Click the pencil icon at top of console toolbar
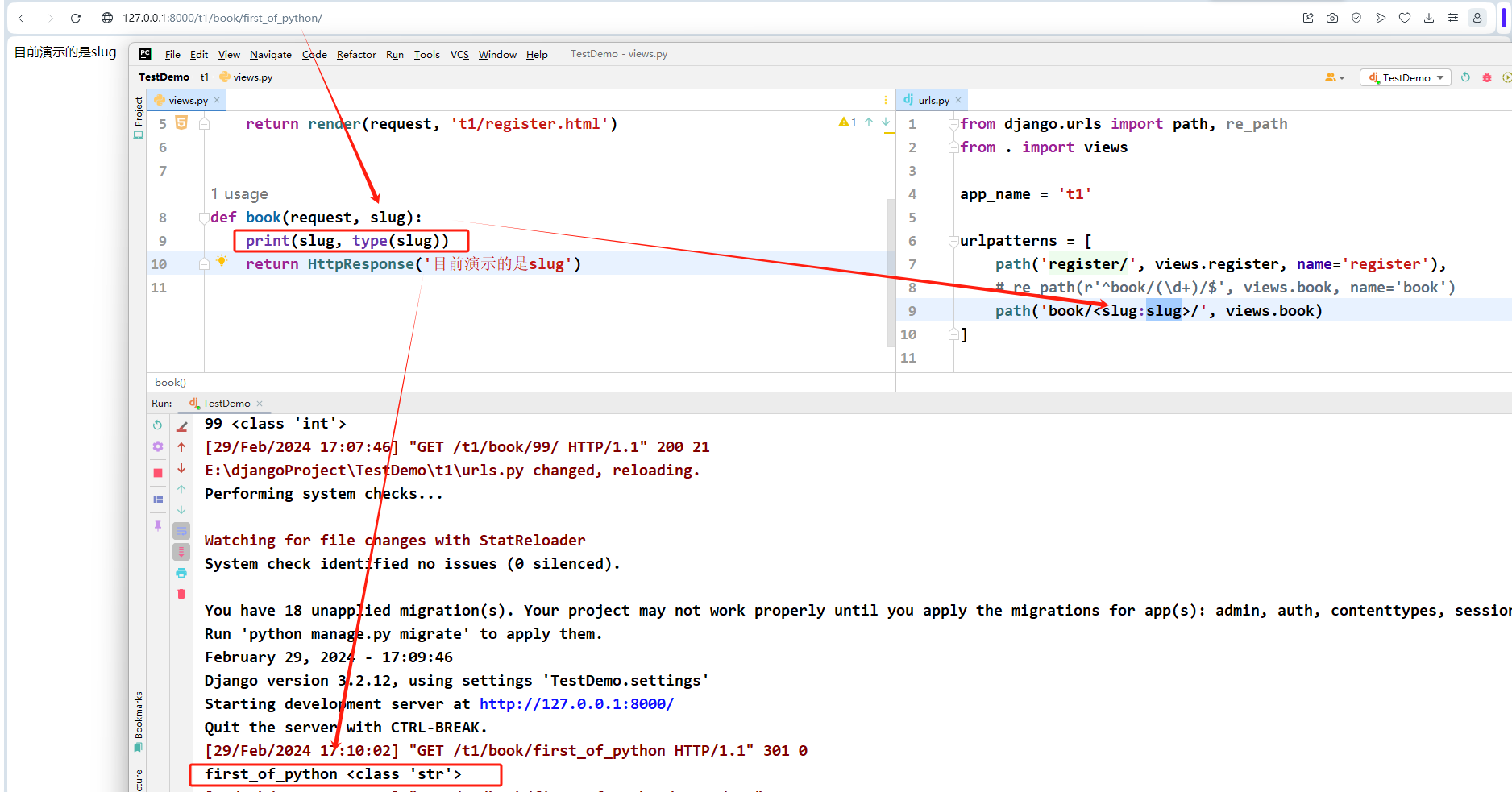Image resolution: width=1512 pixels, height=792 pixels. pos(182,426)
